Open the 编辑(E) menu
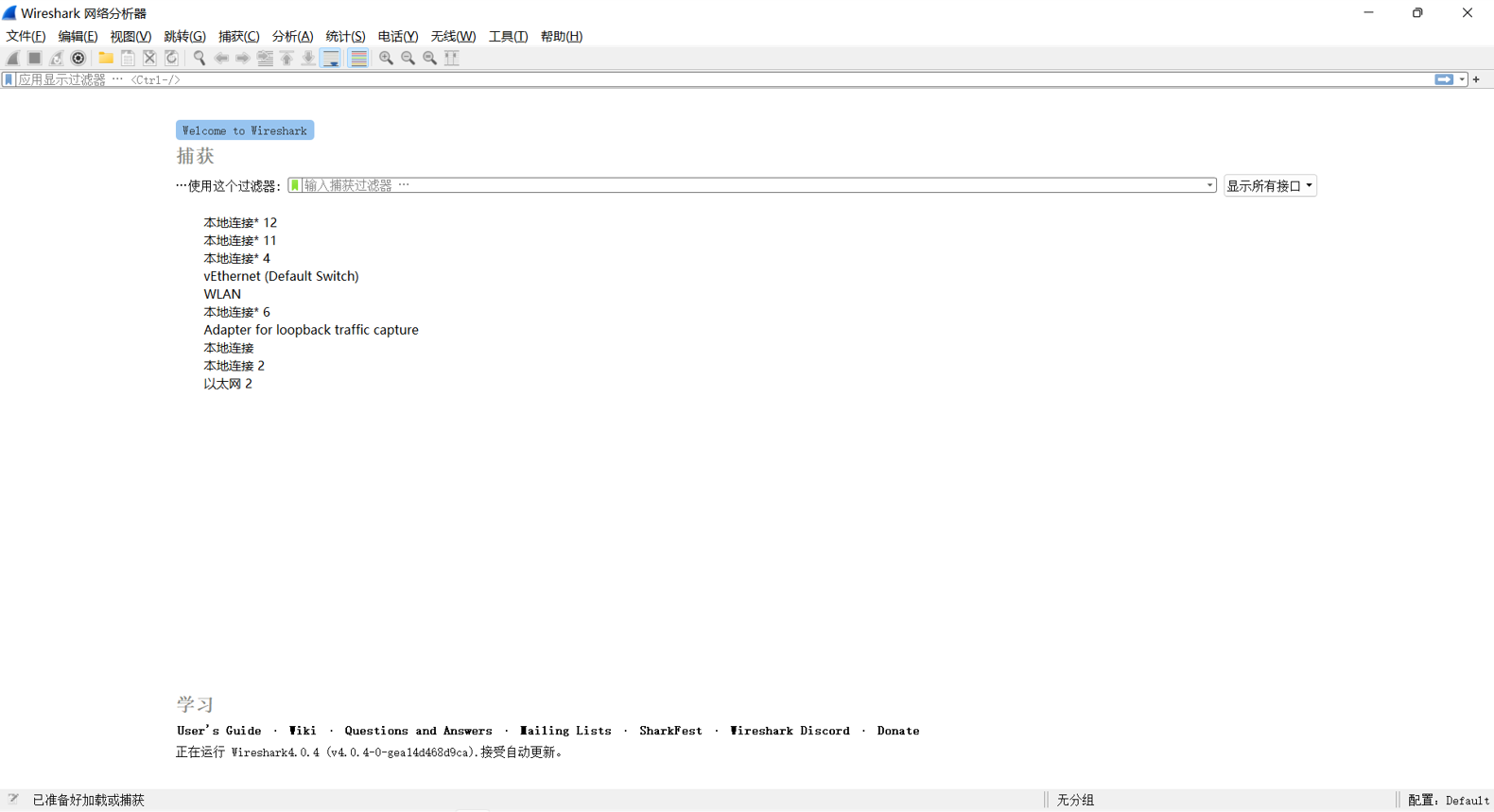1494x812 pixels. coord(78,36)
